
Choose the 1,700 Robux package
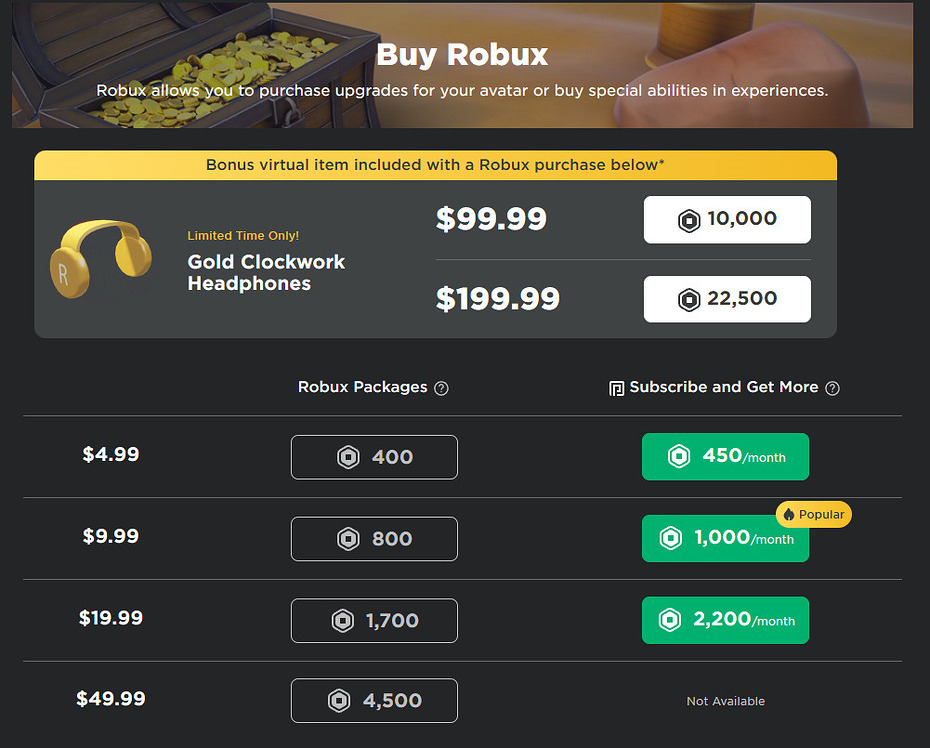(374, 620)
